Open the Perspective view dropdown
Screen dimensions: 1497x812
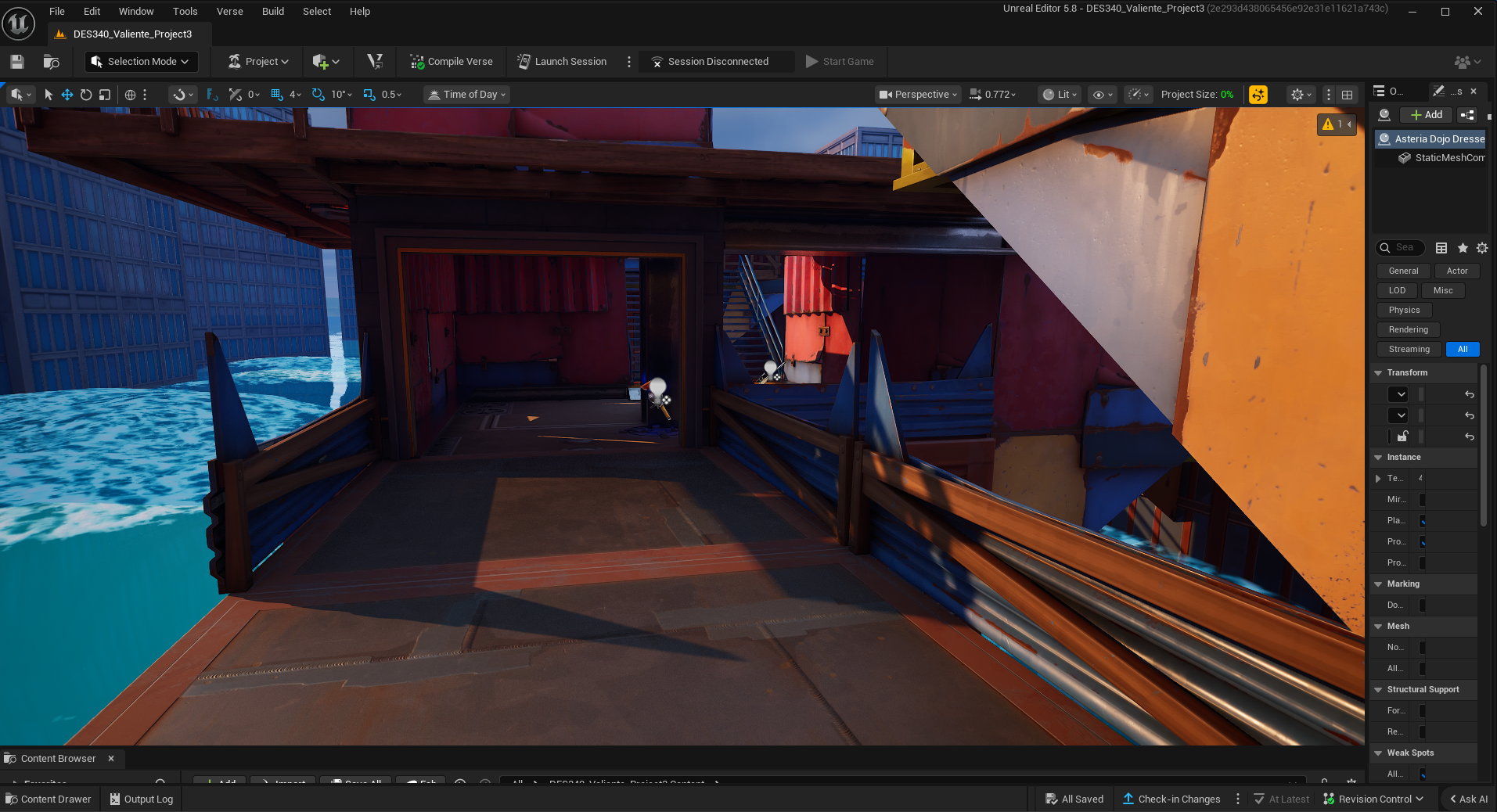click(x=918, y=95)
